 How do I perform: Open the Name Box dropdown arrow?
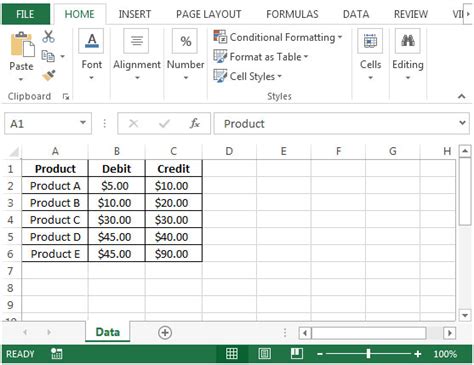tap(83, 123)
